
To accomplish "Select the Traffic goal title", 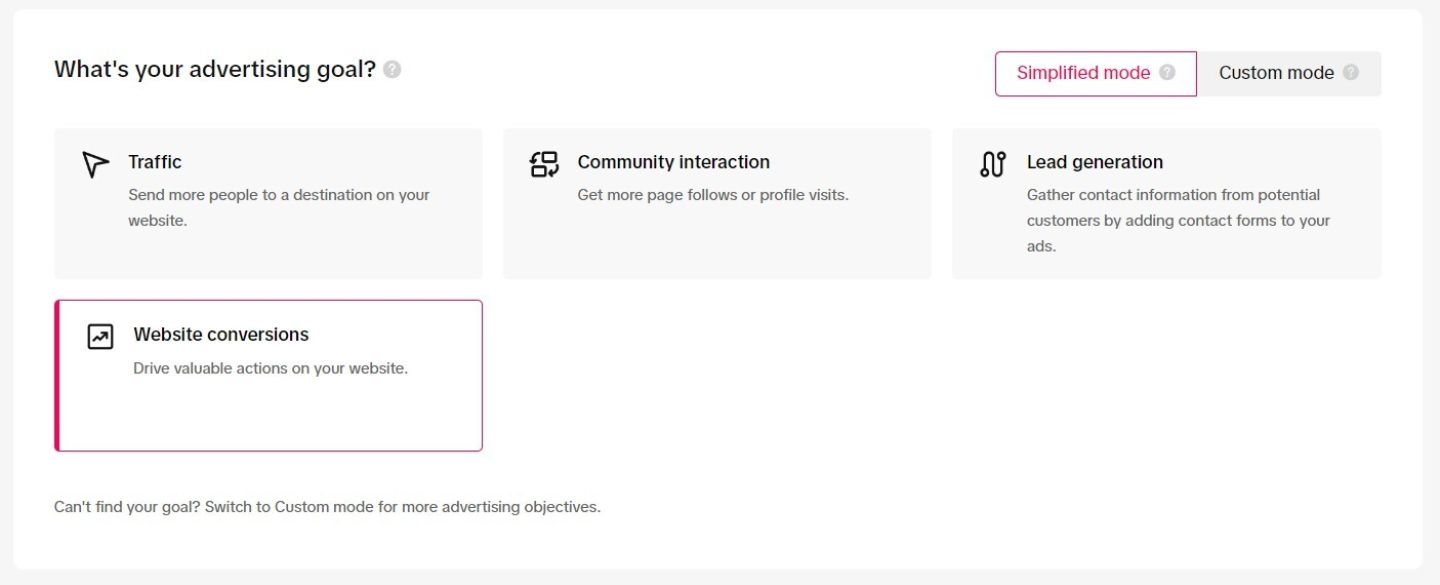I will (x=155, y=162).
